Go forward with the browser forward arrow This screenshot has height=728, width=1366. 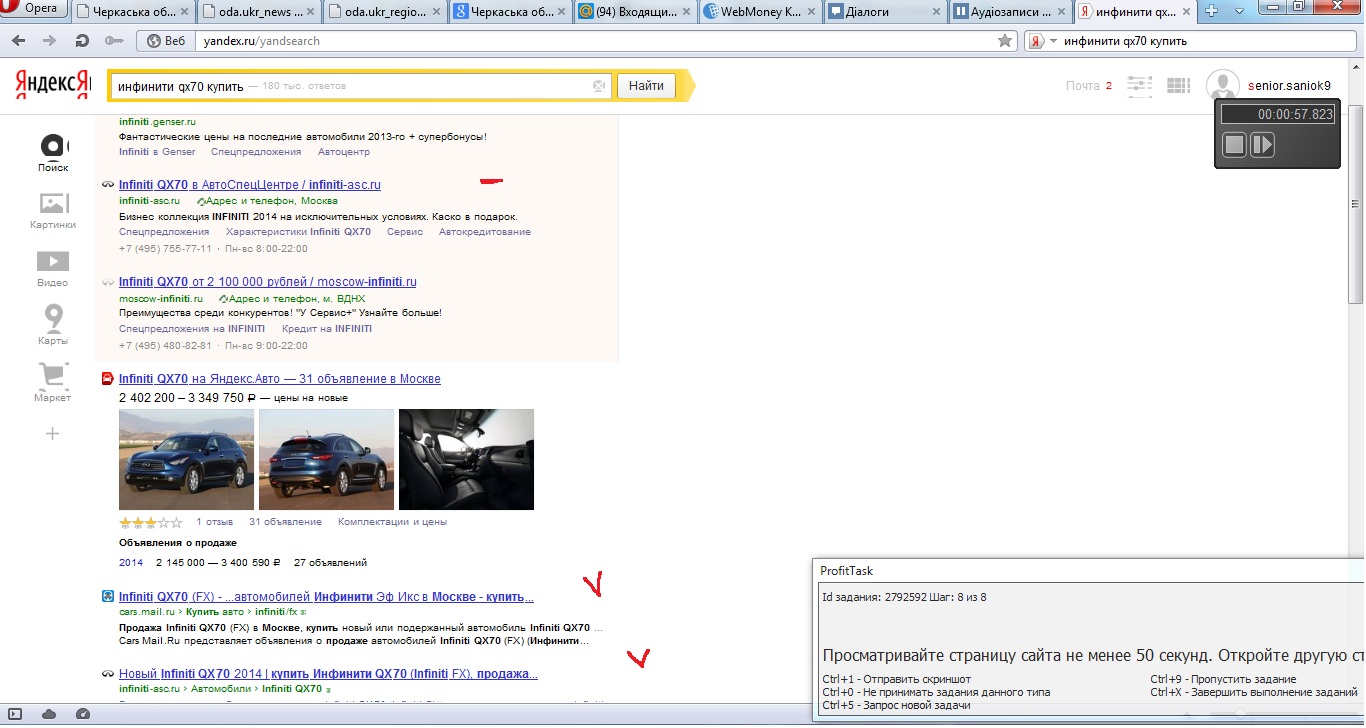tap(50, 41)
